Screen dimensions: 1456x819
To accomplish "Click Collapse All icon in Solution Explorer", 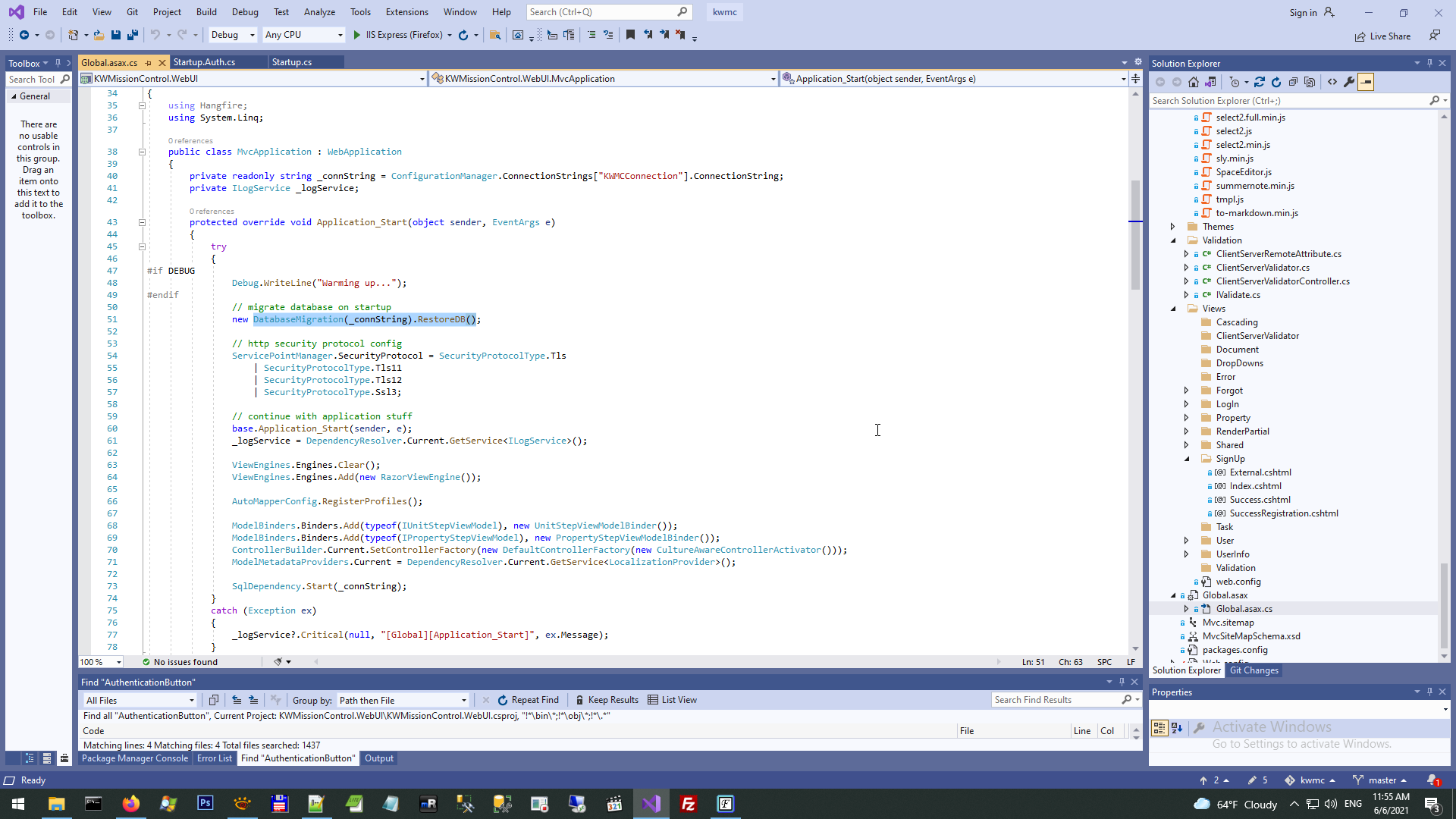I will point(1293,82).
